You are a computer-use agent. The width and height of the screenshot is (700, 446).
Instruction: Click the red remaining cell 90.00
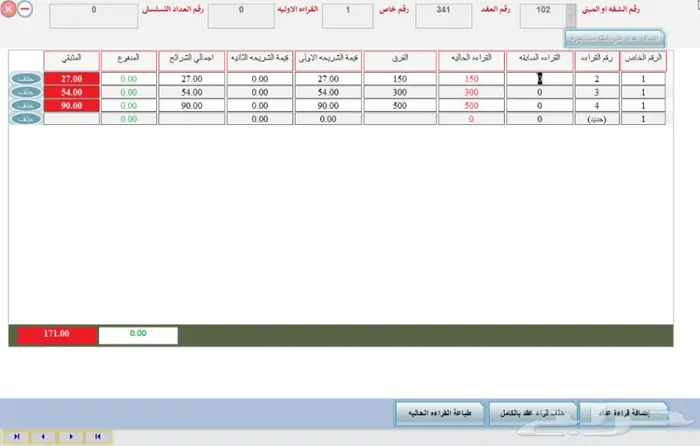pos(71,105)
